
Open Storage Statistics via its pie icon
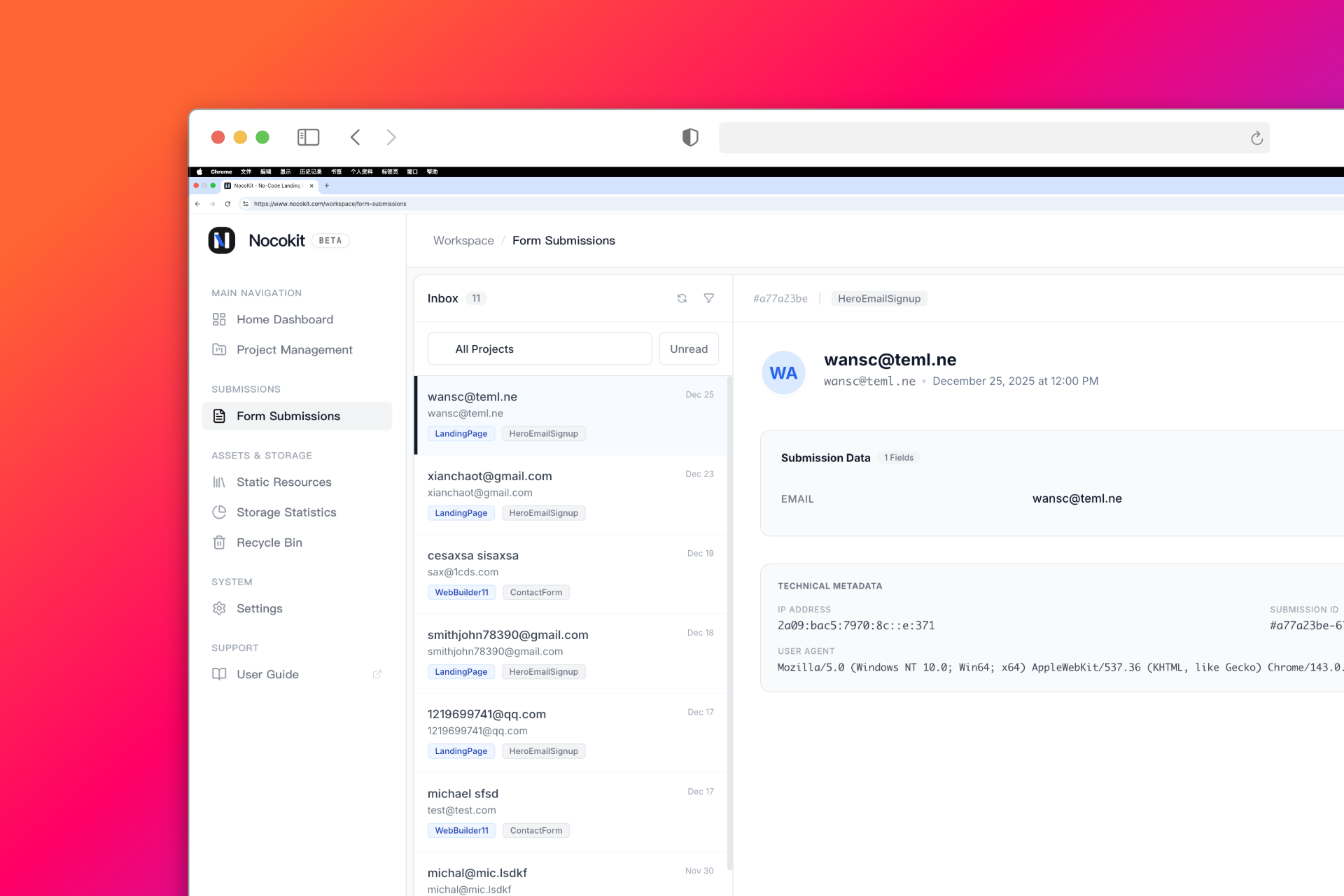click(x=220, y=512)
